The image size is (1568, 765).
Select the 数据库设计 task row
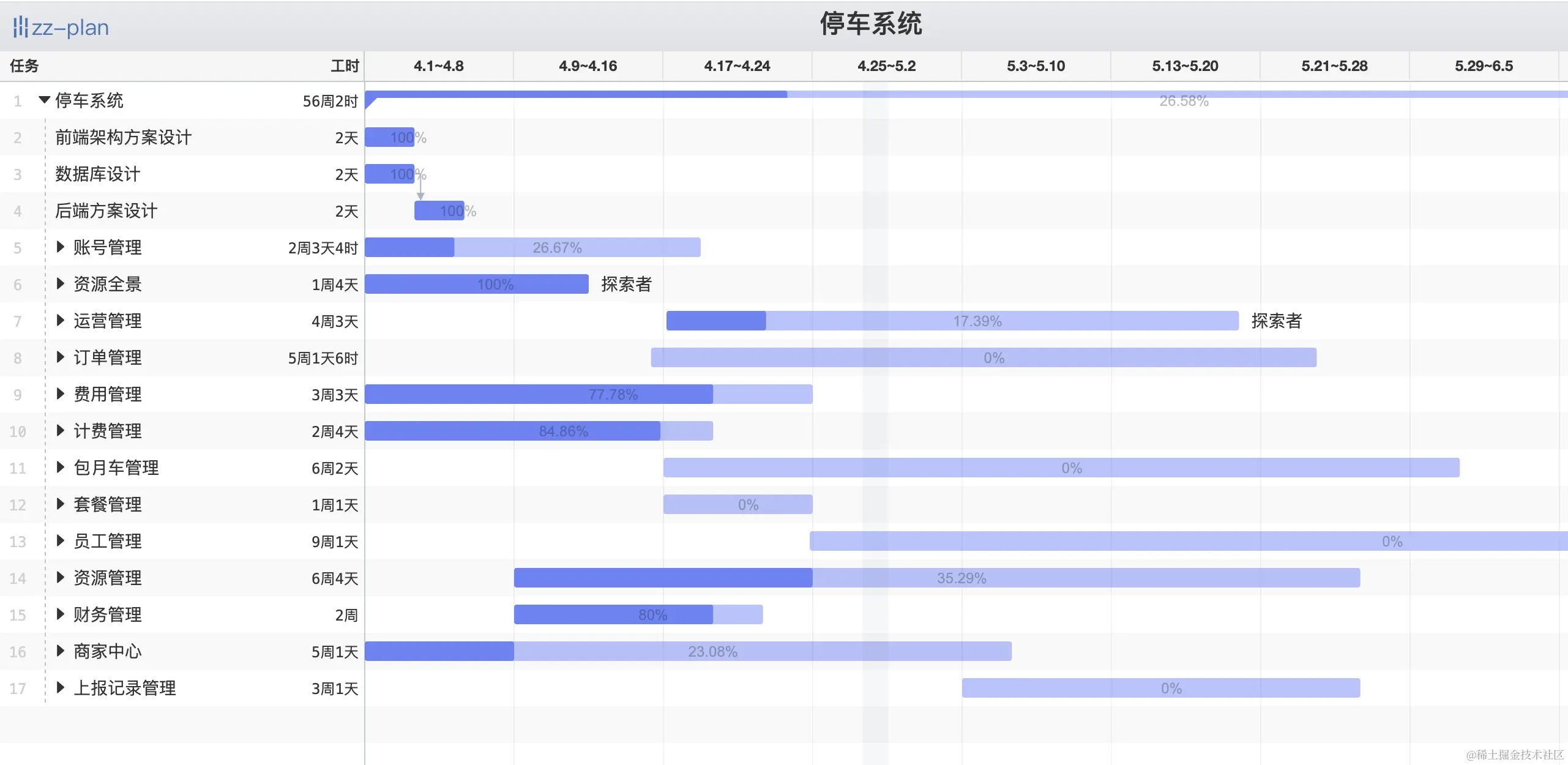(x=97, y=174)
